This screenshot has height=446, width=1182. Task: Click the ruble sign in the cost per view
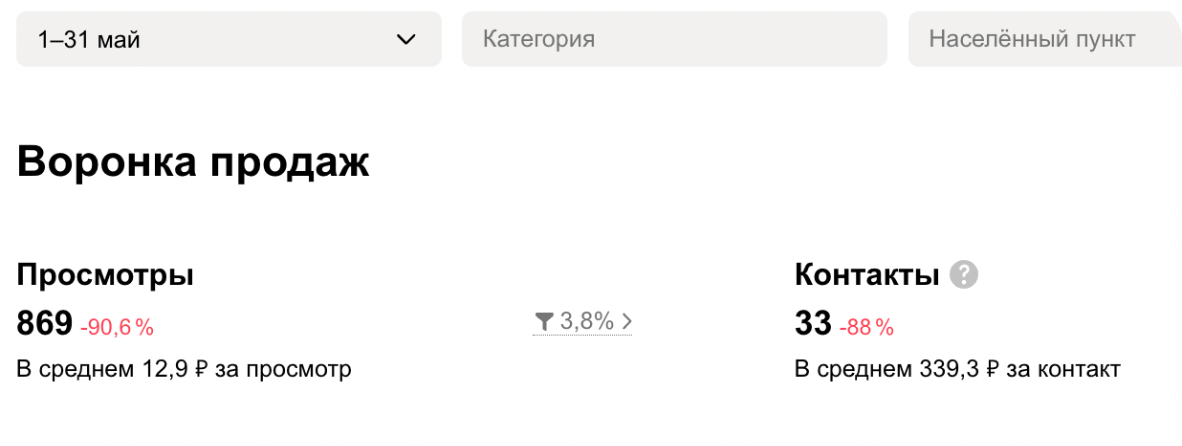200,370
